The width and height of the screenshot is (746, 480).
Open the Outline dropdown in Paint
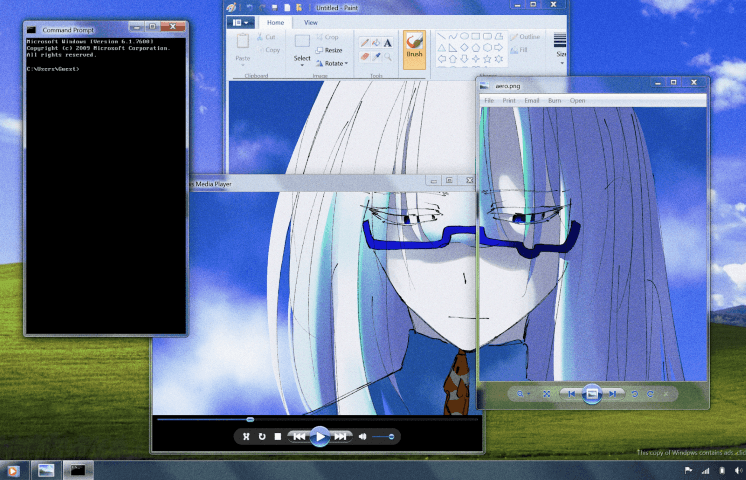pyautogui.click(x=525, y=37)
